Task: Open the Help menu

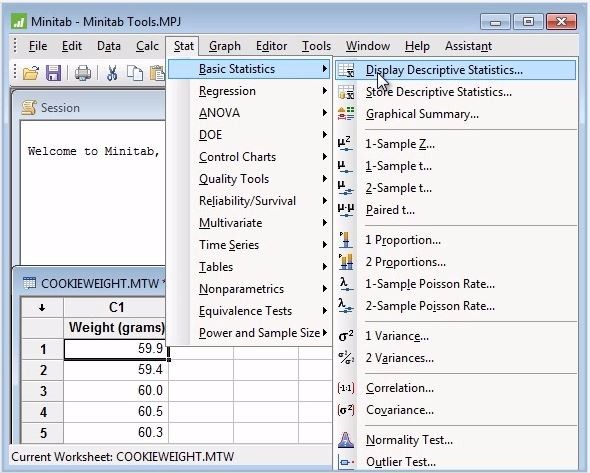Action: click(x=417, y=46)
